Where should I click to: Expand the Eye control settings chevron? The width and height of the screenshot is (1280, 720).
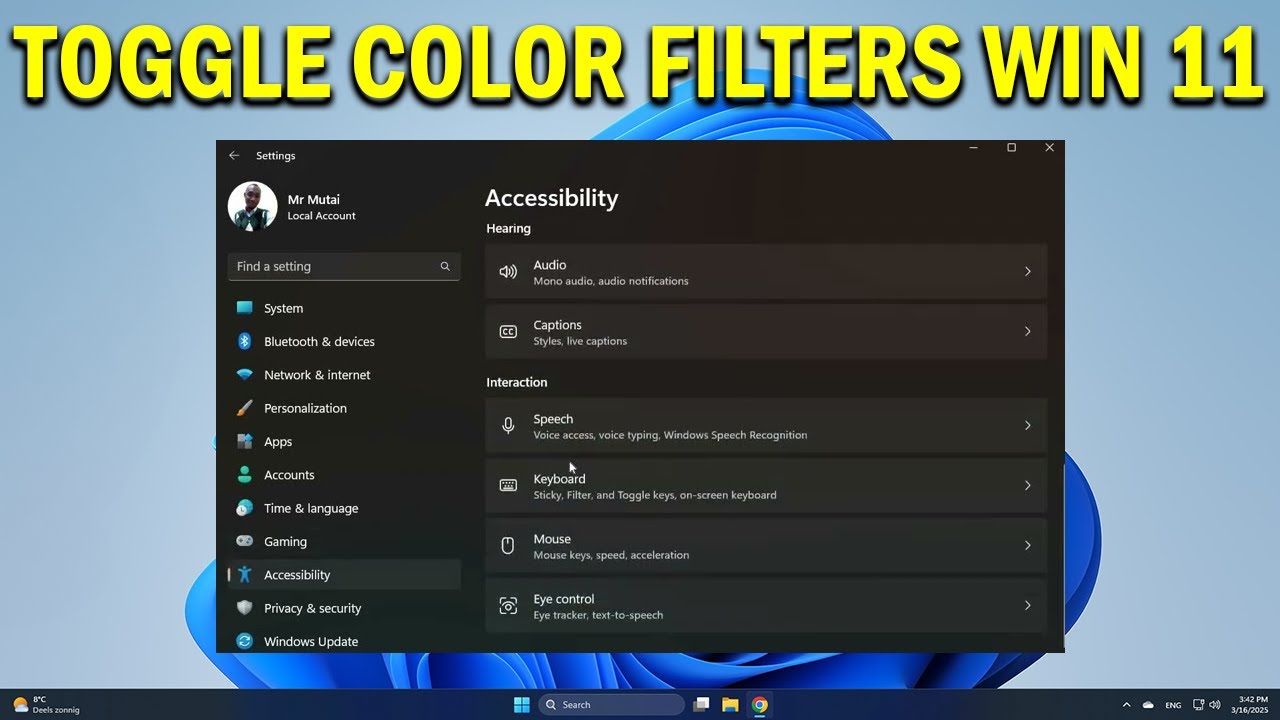coord(1027,605)
